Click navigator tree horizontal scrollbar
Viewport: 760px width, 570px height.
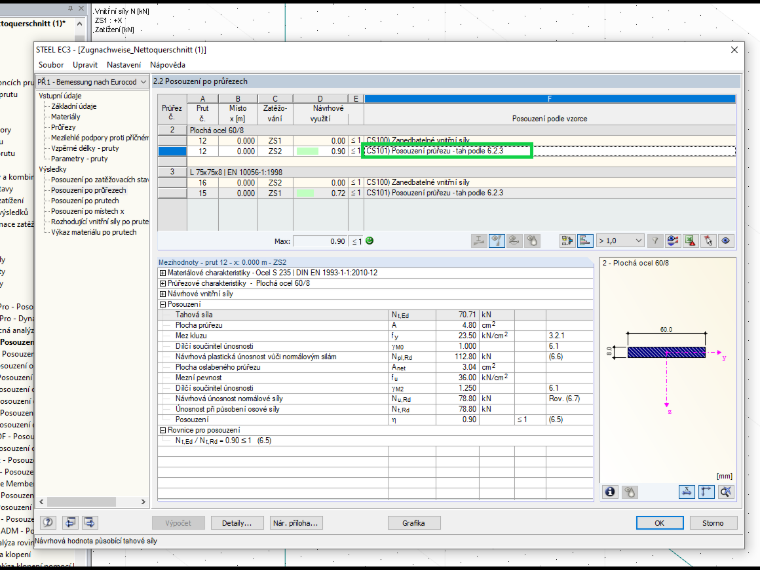92,502
